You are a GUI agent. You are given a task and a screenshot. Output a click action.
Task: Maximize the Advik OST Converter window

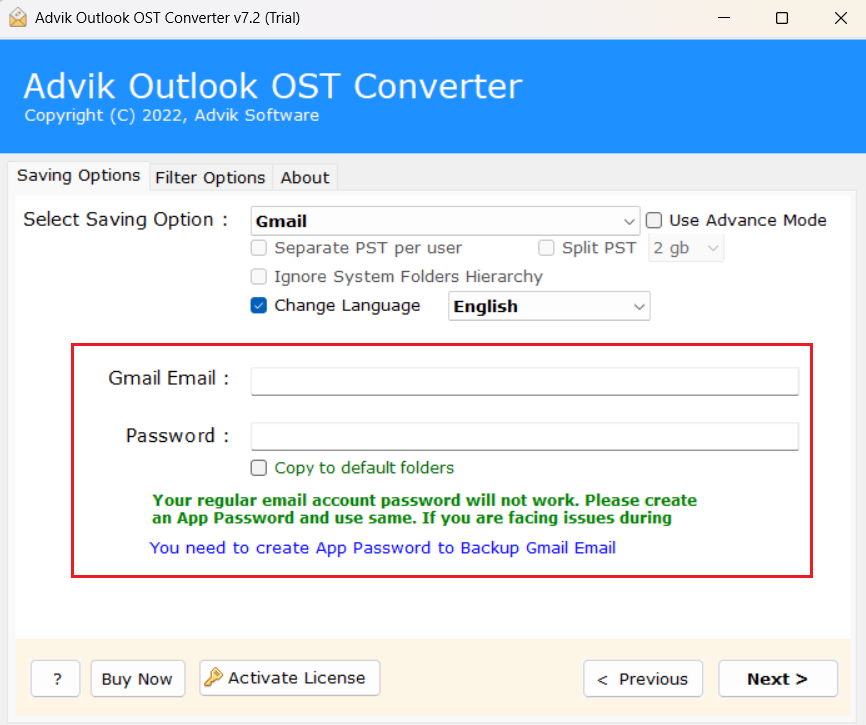[781, 18]
